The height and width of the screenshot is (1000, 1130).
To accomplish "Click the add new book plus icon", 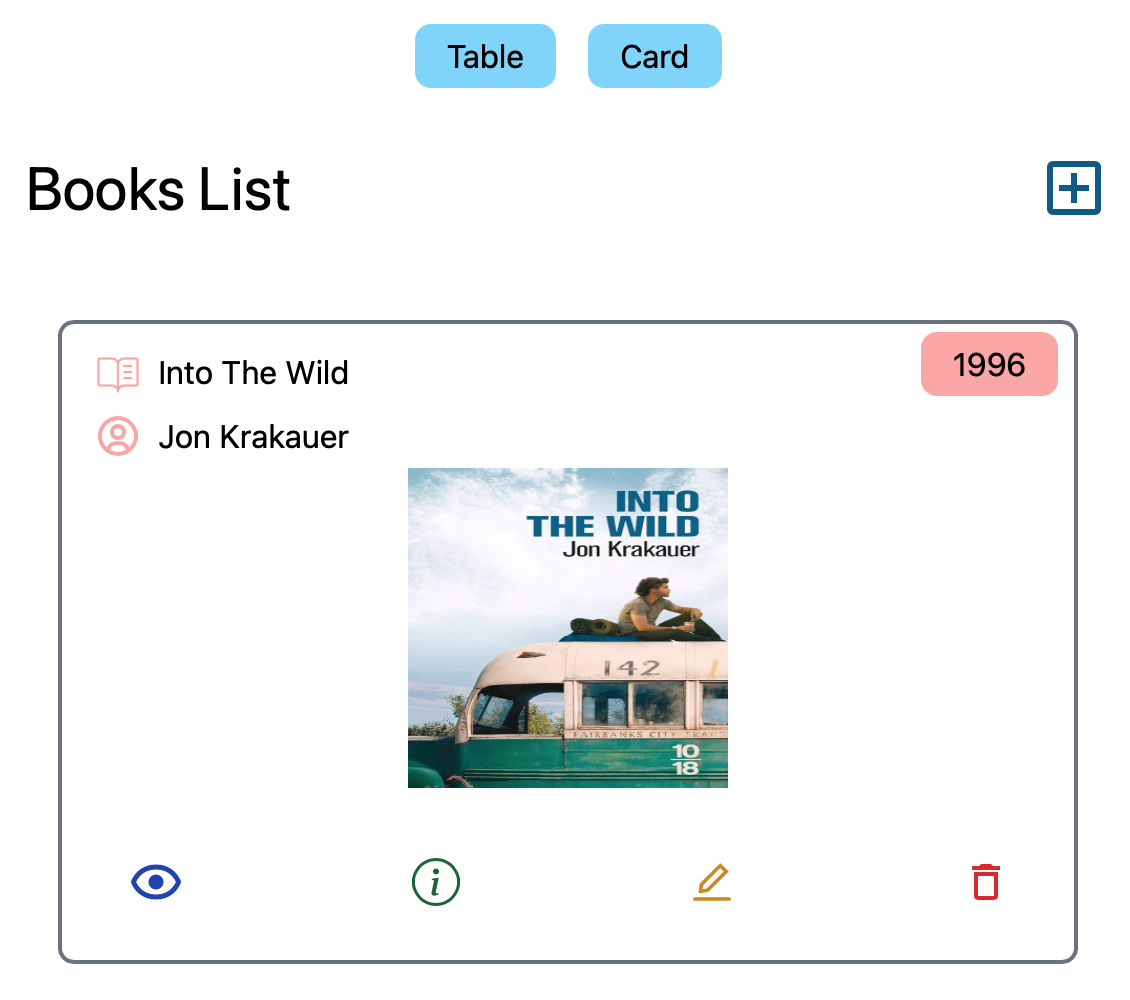I will tap(1073, 188).
